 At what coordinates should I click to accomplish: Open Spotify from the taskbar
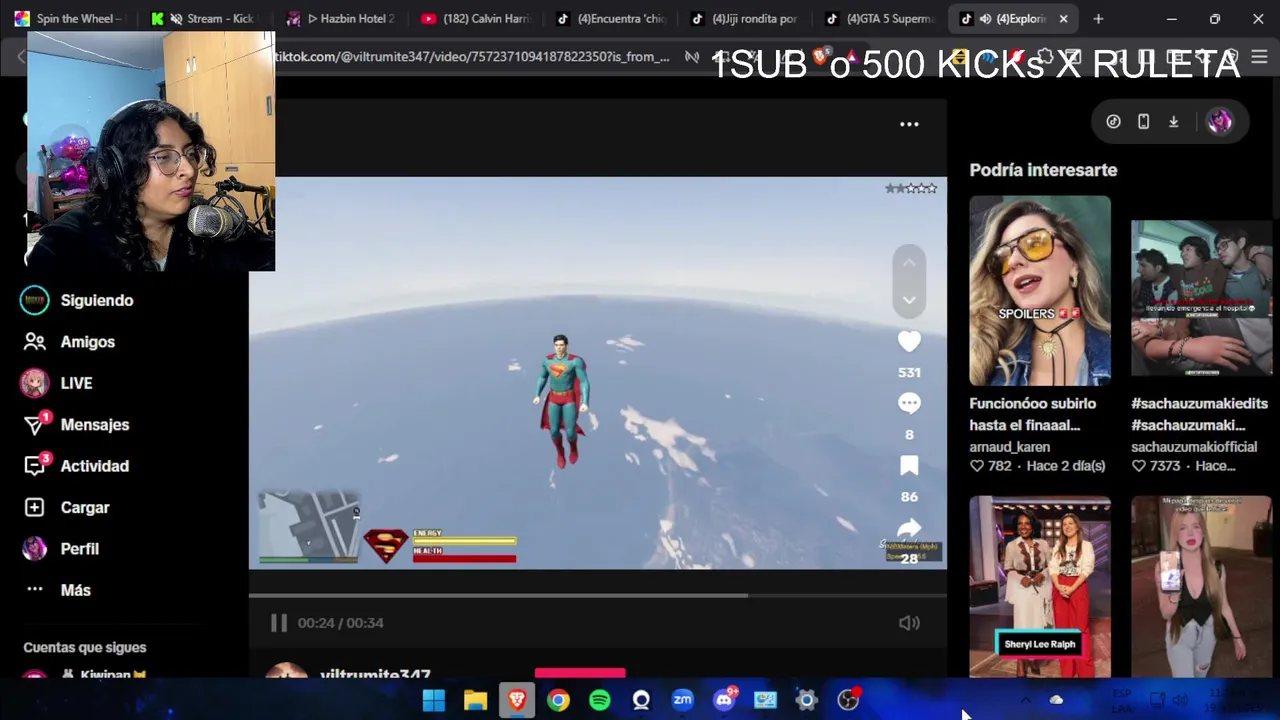(599, 700)
